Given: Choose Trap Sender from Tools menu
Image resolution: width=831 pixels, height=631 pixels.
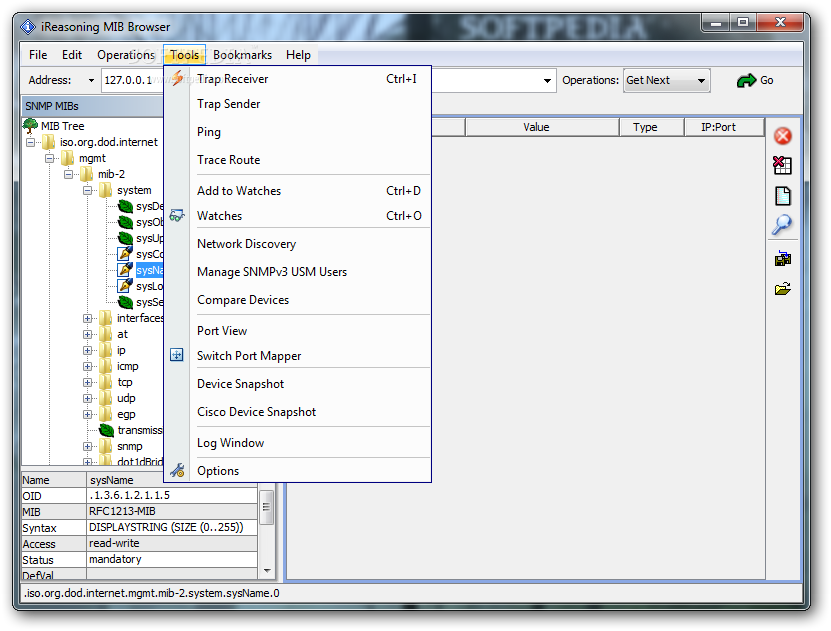Looking at the screenshot, I should pos(228,104).
